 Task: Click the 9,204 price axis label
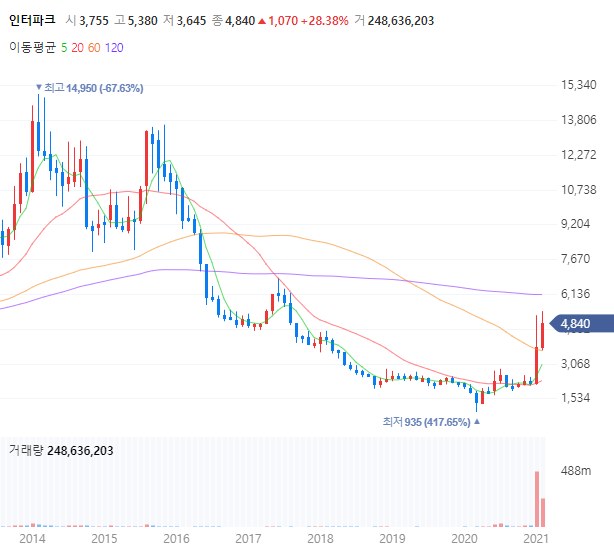pos(575,224)
